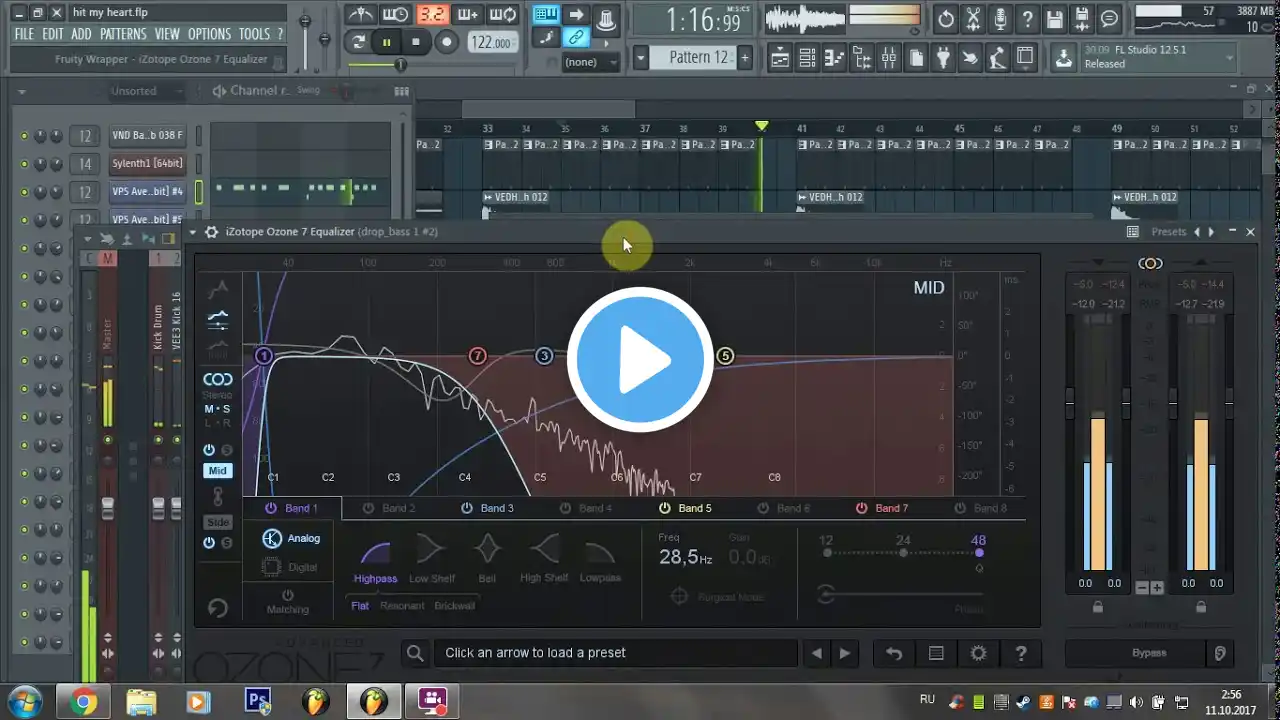Open the Presets dropdown in plugin title bar
The width and height of the screenshot is (1280, 720).
(x=1168, y=232)
